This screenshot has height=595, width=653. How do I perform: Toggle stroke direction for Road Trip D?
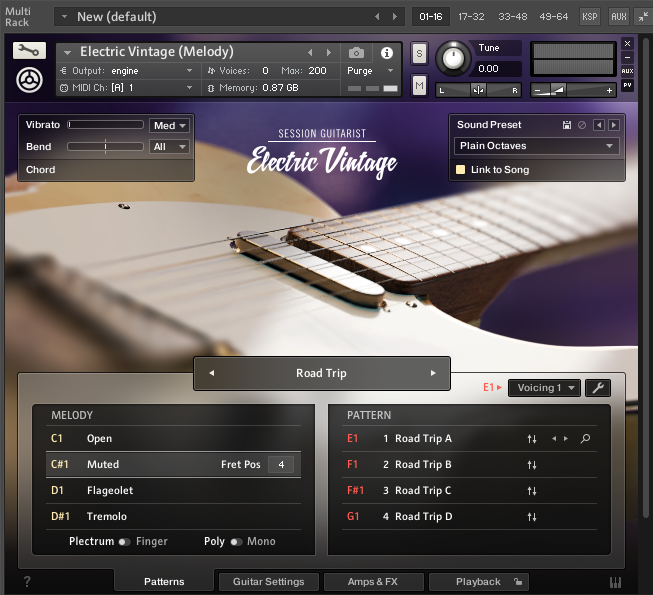pos(532,517)
